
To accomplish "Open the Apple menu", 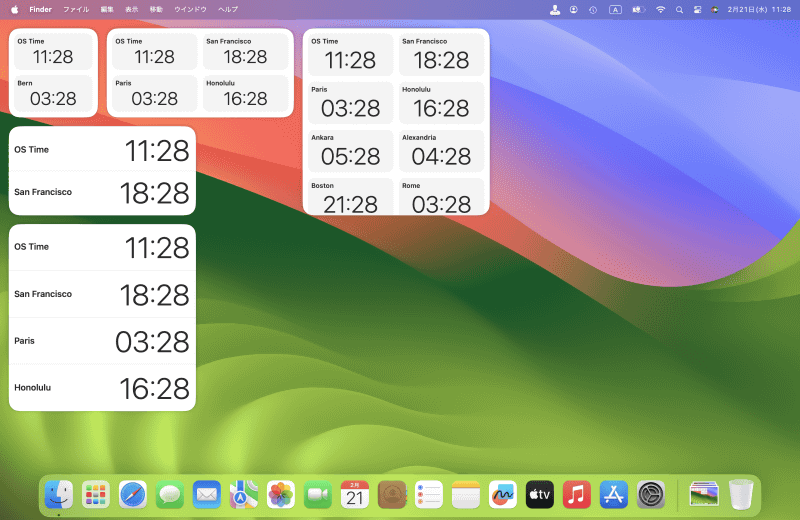I will click(x=15, y=9).
